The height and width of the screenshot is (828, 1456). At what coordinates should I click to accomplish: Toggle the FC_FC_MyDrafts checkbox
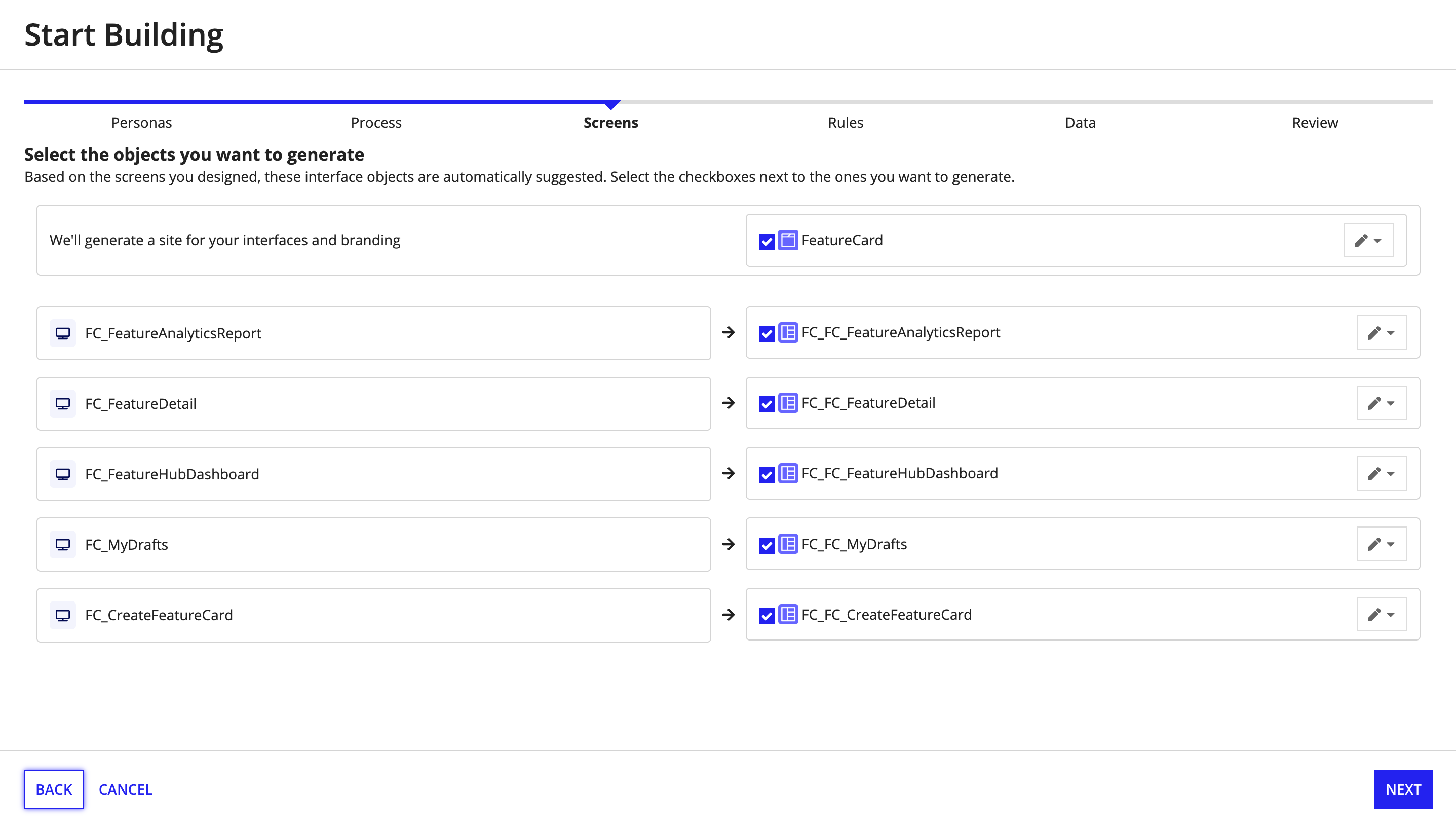click(767, 545)
